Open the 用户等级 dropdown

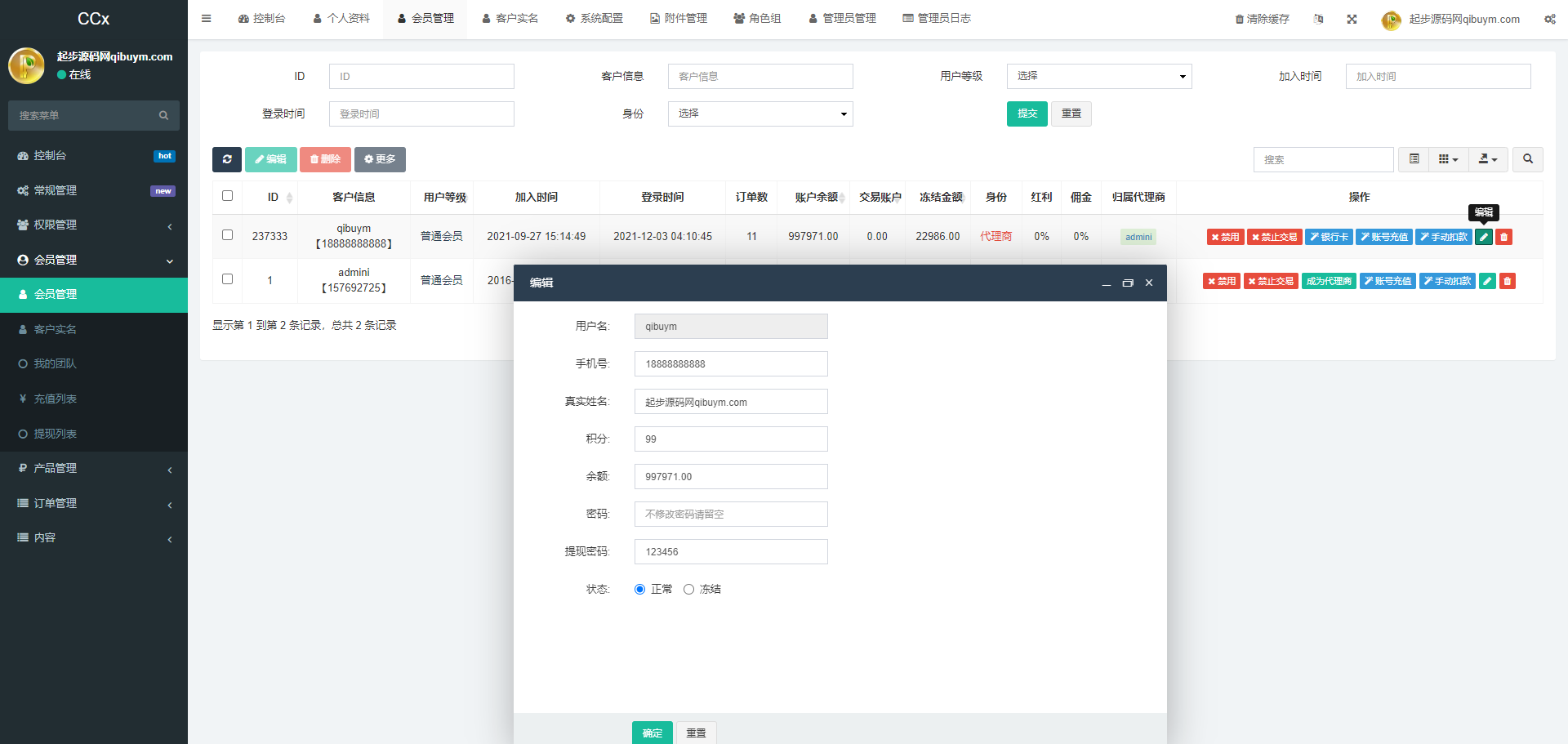pos(1098,76)
